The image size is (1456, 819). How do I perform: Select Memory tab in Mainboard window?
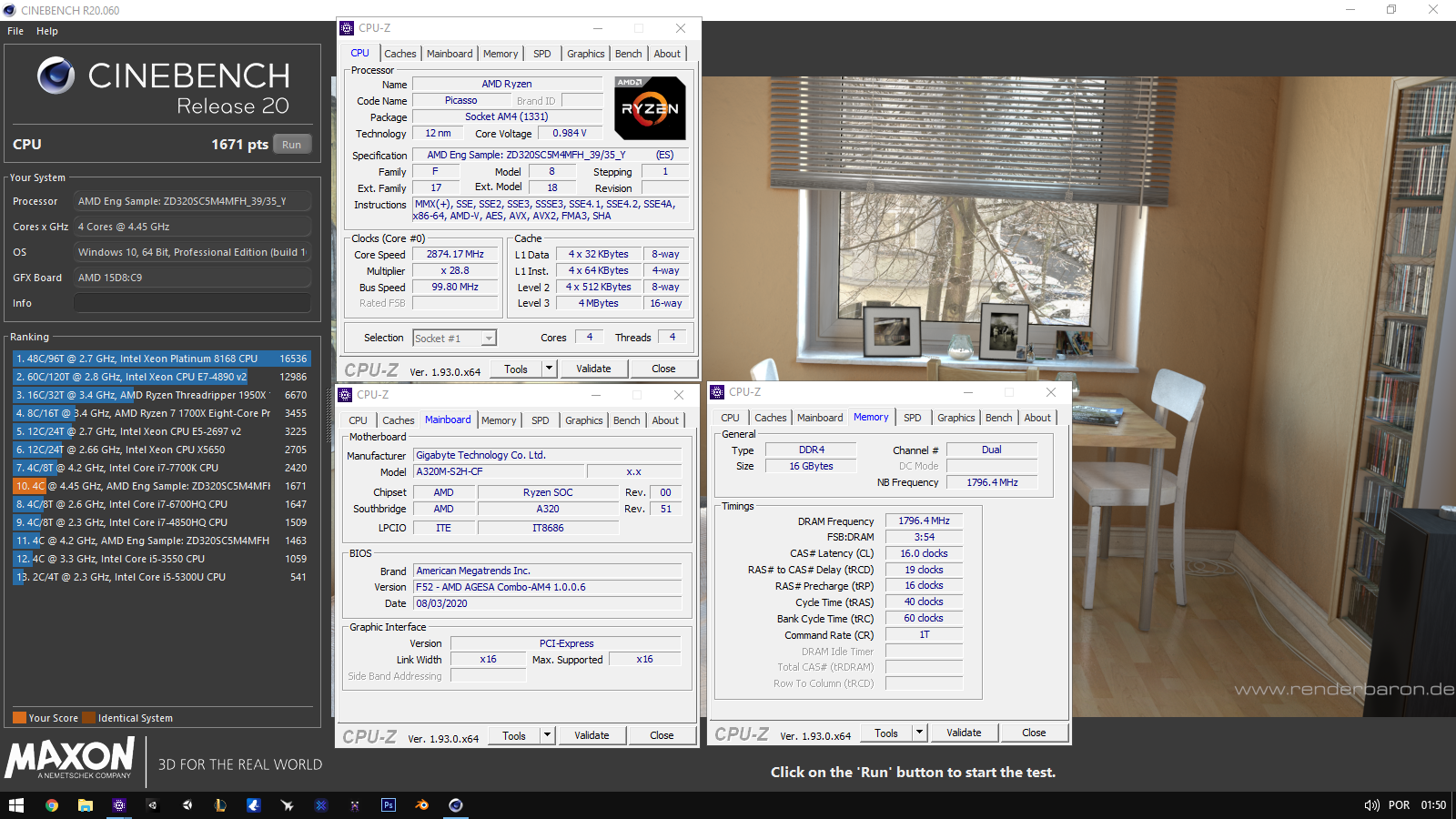click(499, 420)
